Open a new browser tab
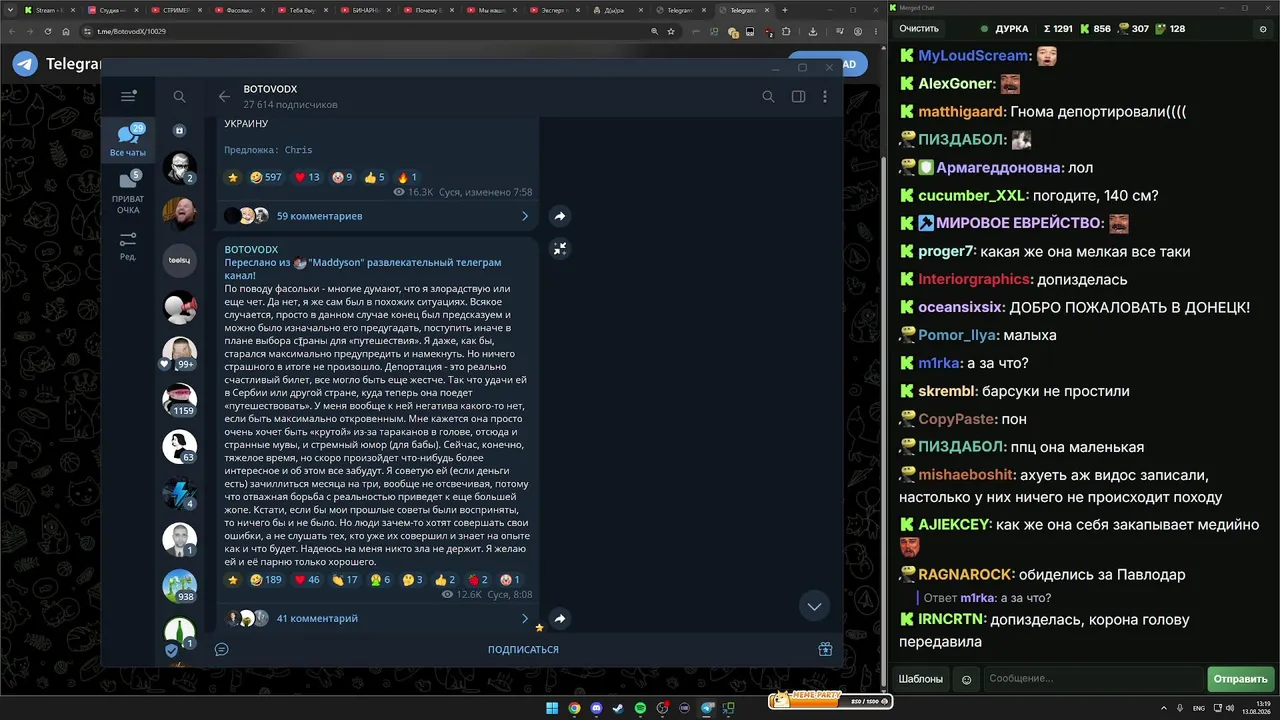This screenshot has height=720, width=1280. coord(785,10)
